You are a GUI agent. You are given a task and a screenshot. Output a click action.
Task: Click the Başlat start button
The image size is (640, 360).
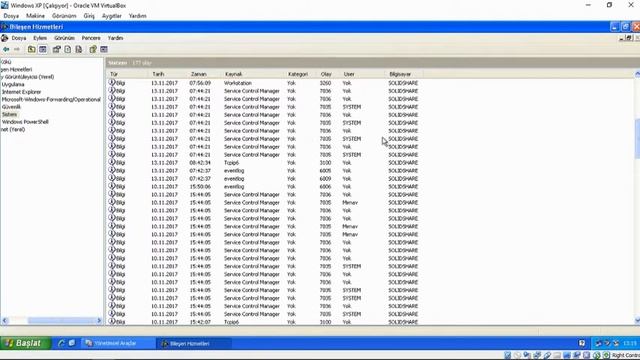pyautogui.click(x=25, y=343)
